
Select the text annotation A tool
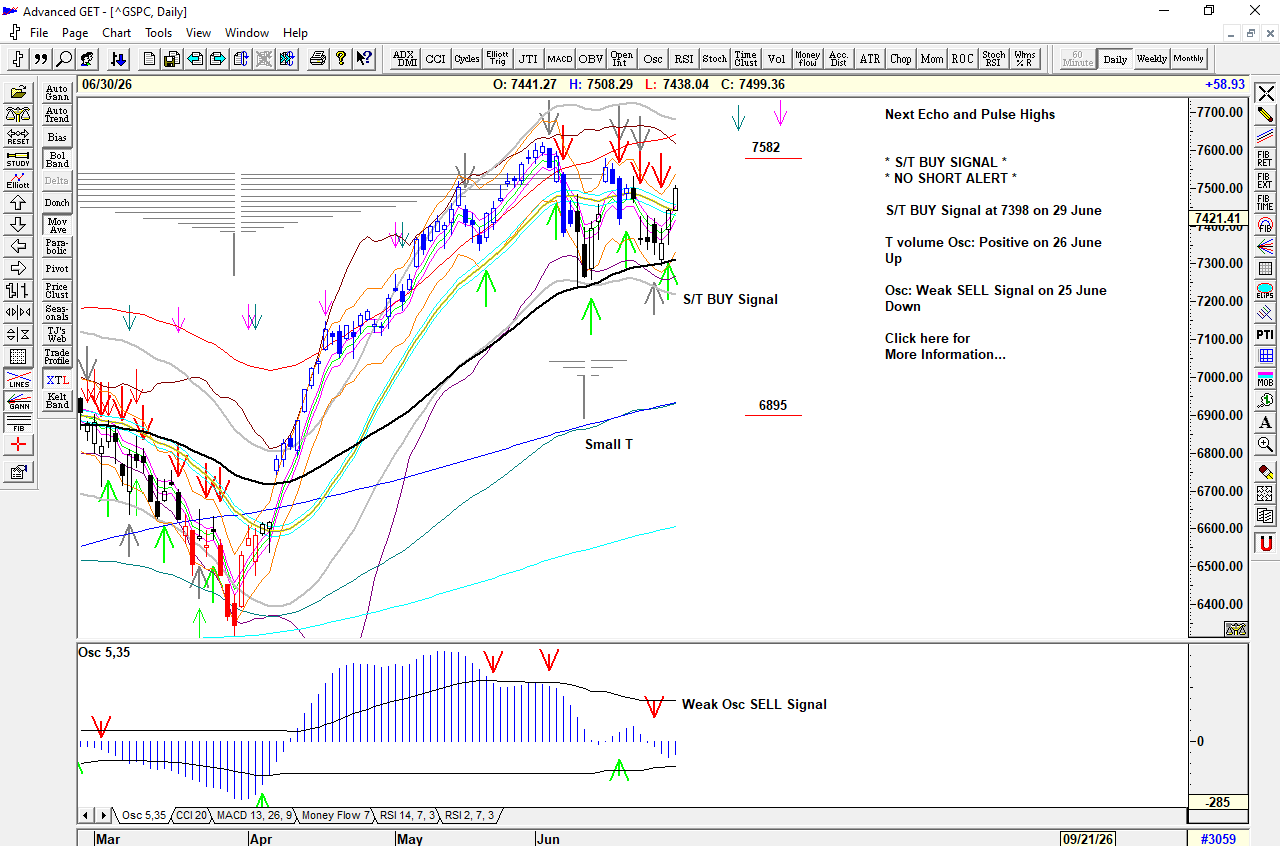[x=1265, y=422]
